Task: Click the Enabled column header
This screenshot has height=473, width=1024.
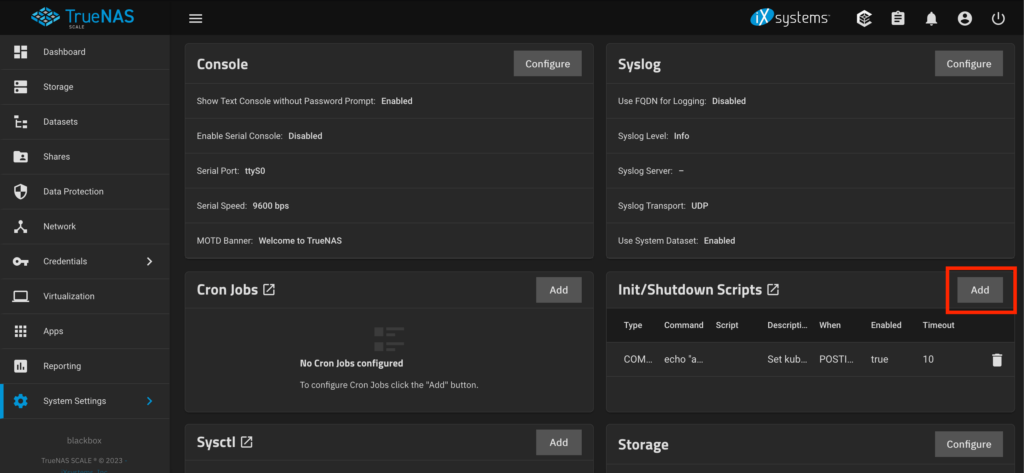Action: click(x=886, y=325)
